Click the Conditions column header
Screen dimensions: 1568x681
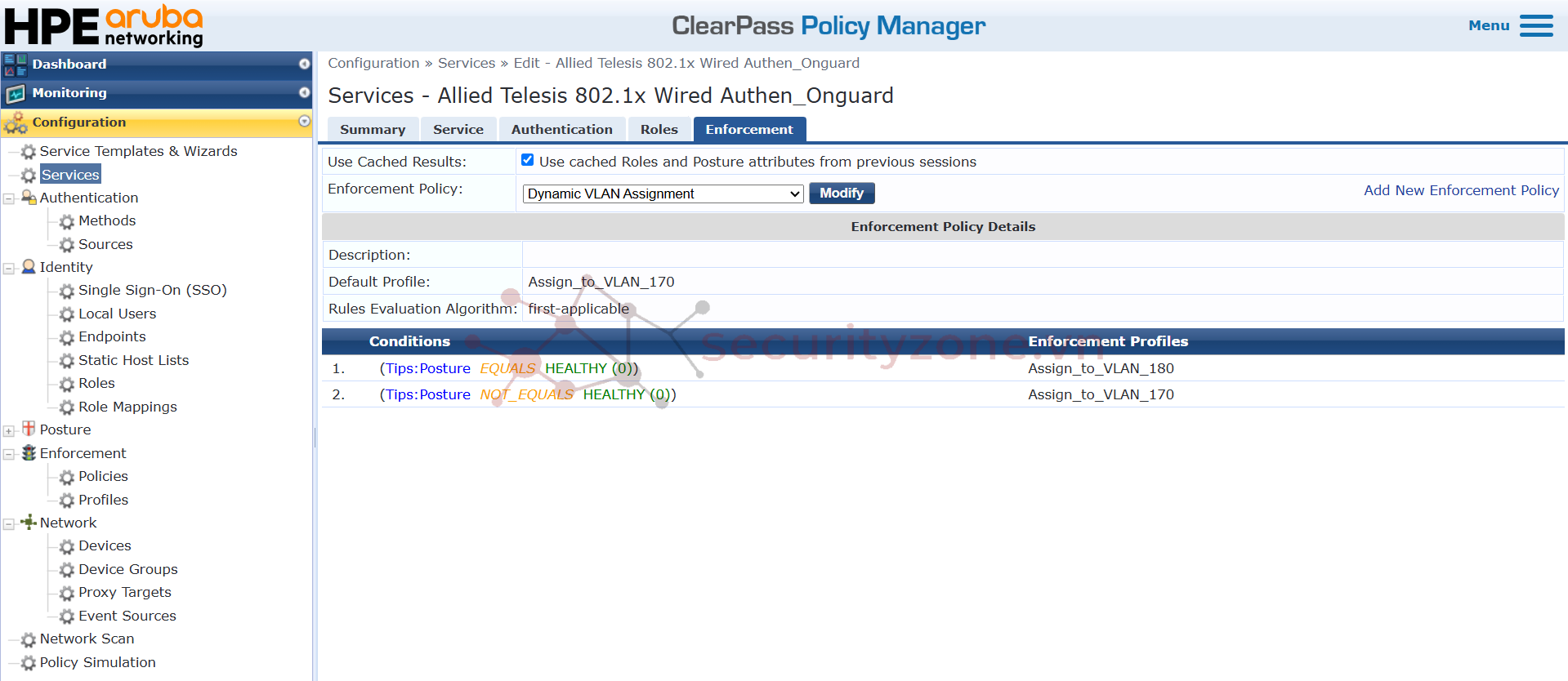coord(409,341)
